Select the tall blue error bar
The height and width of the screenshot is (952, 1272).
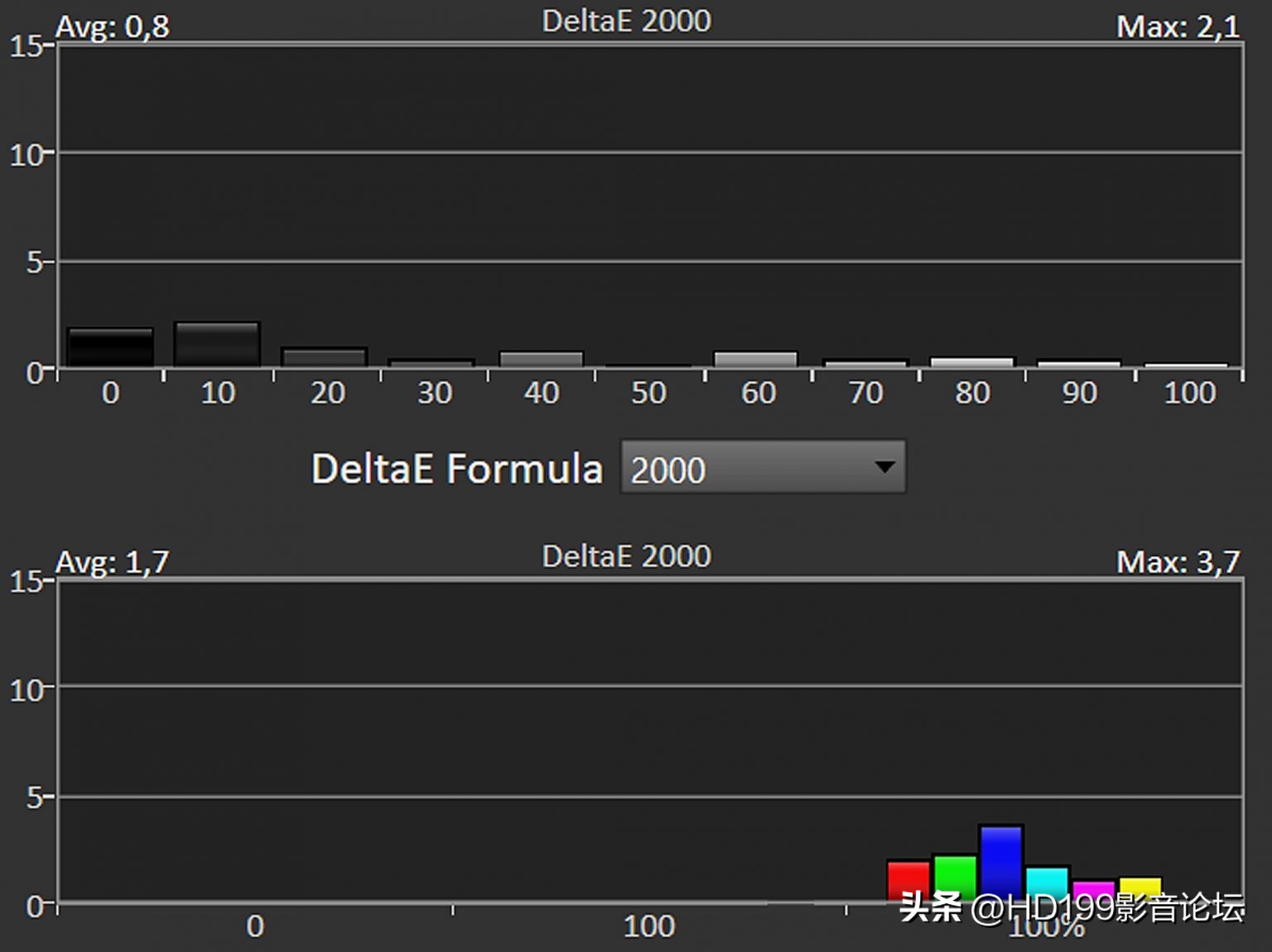tap(1001, 861)
